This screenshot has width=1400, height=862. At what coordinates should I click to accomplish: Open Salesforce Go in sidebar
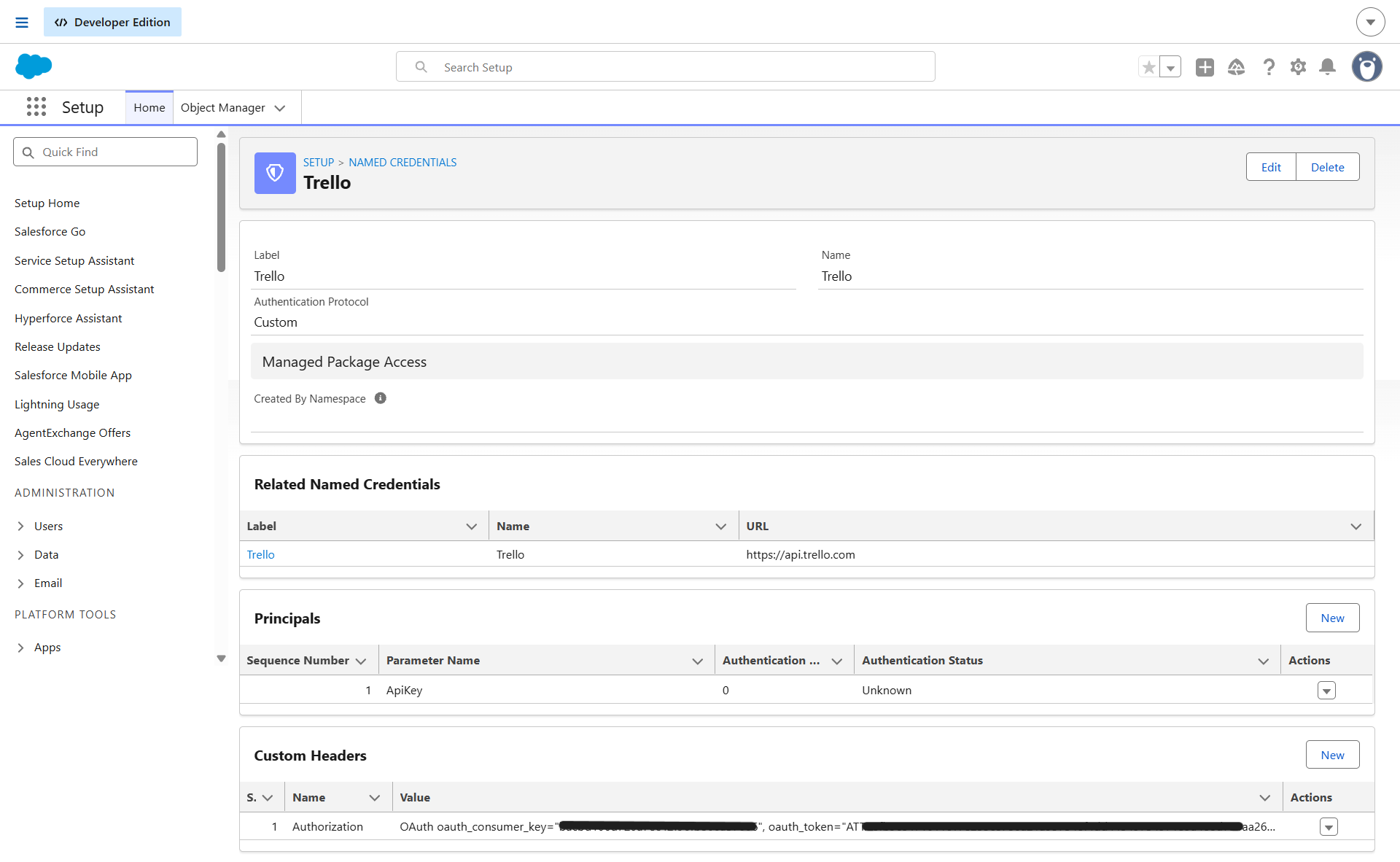(50, 231)
